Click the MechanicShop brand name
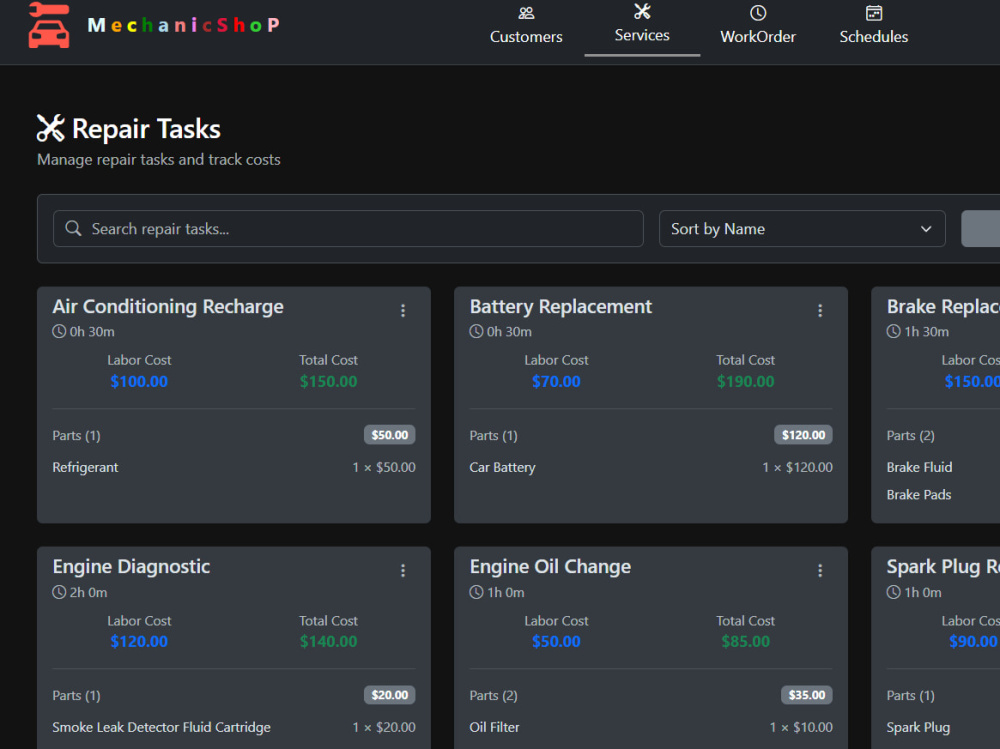Screen dimensions: 1000x749 click(184, 25)
